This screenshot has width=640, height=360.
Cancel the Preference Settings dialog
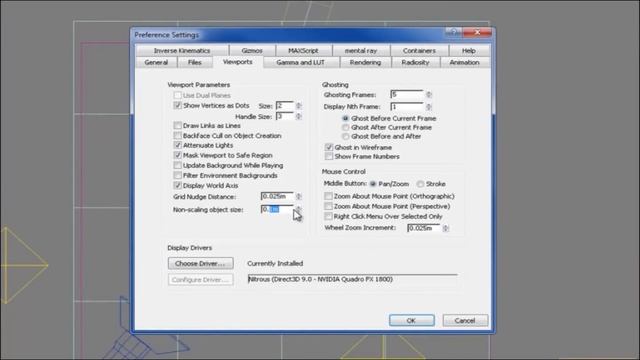[x=465, y=320]
